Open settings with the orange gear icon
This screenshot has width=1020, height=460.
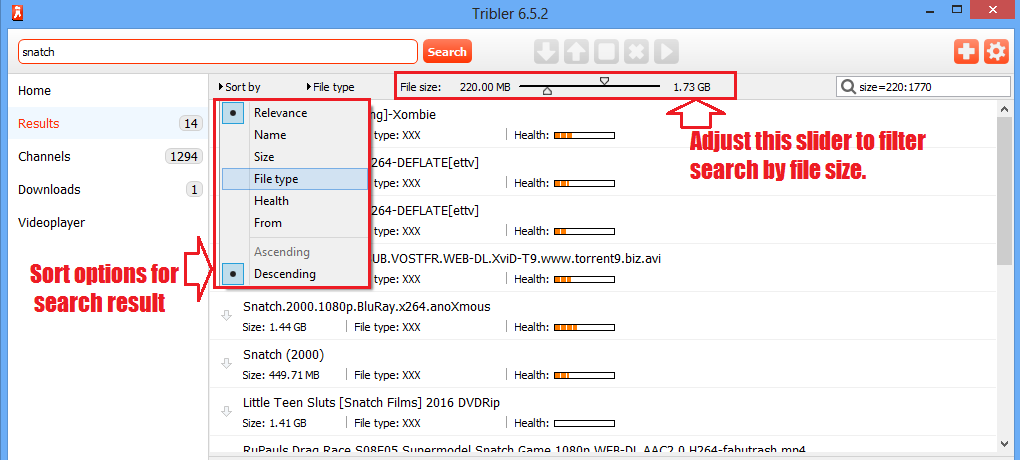[x=996, y=51]
